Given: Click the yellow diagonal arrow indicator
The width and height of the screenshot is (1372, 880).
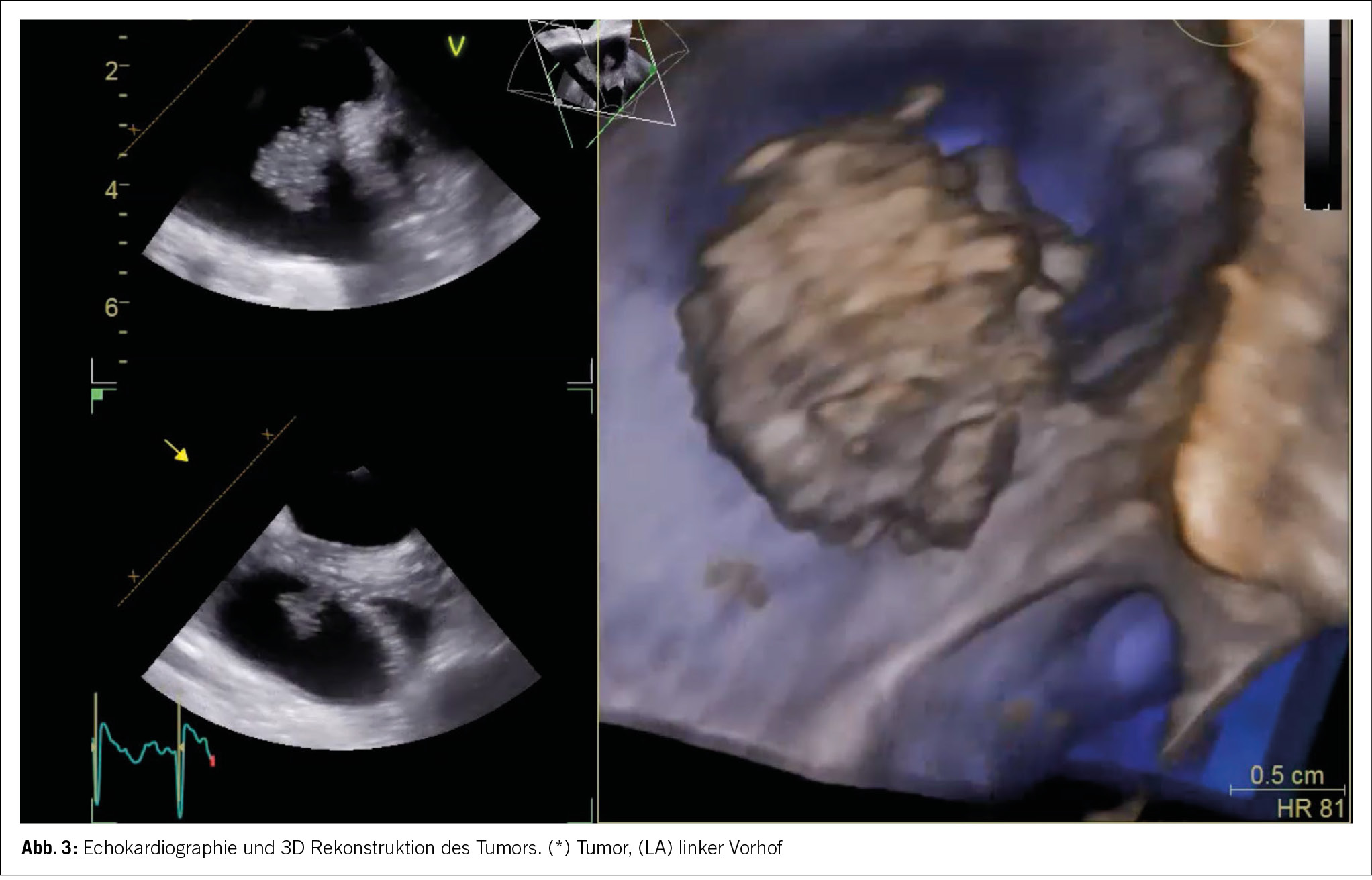Looking at the screenshot, I should tap(177, 451).
